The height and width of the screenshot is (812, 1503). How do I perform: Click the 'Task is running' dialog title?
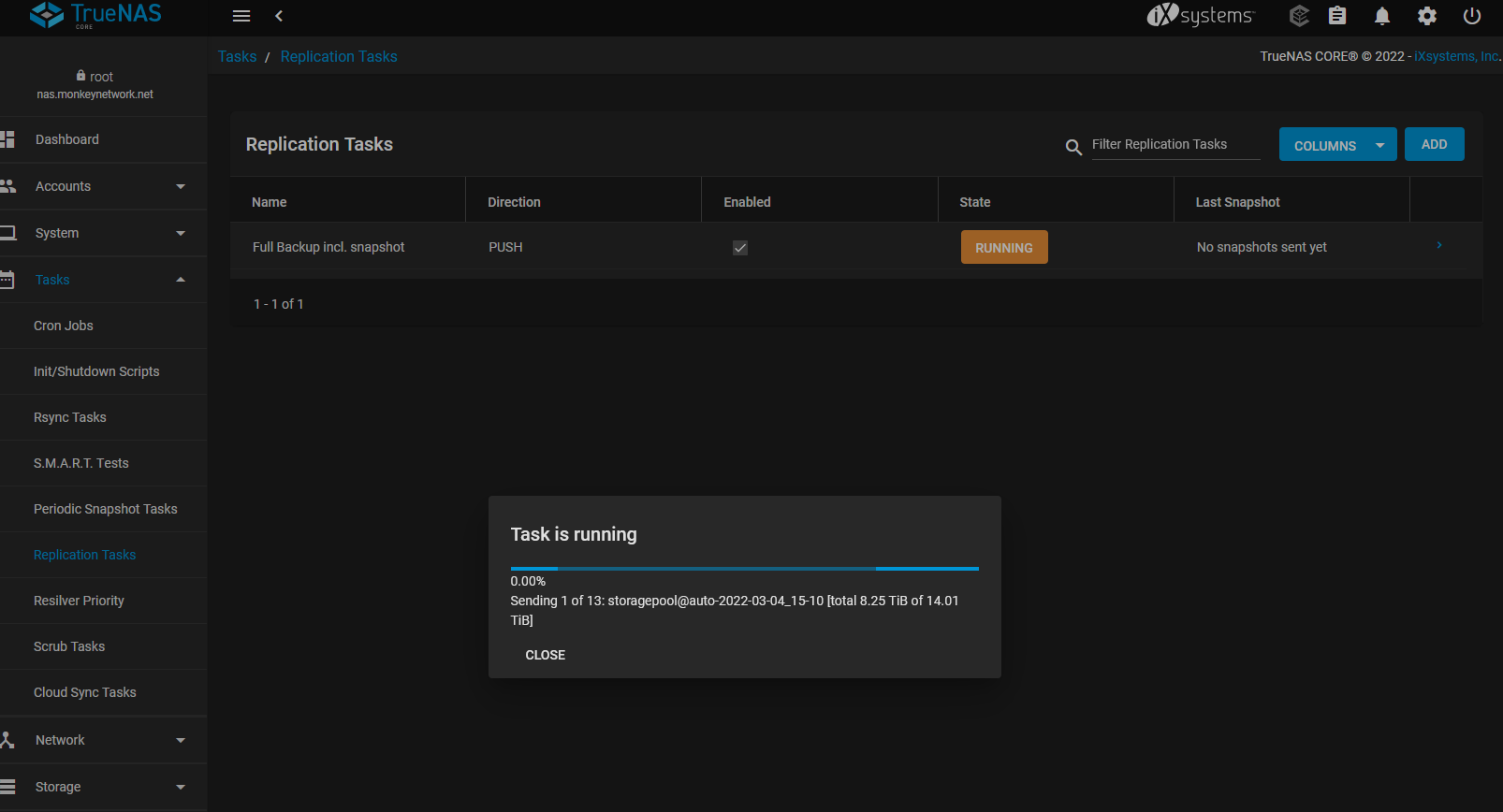pos(574,534)
